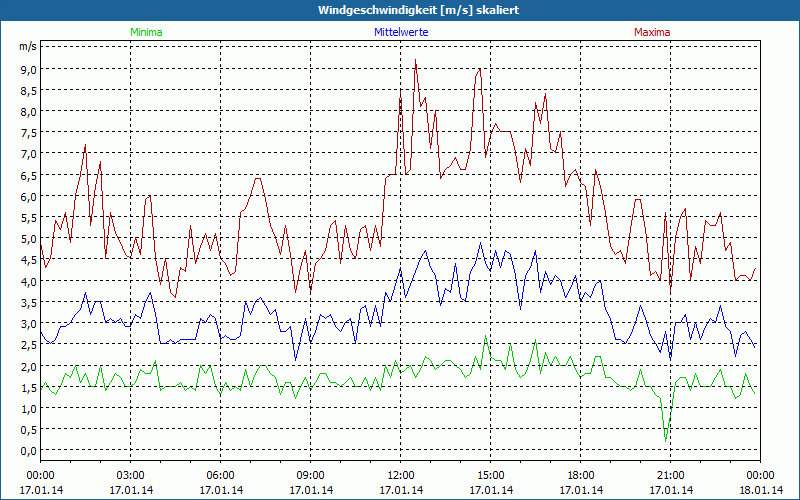The image size is (800, 500).
Task: Click the 6,5 y-axis value
Action: pos(28,176)
